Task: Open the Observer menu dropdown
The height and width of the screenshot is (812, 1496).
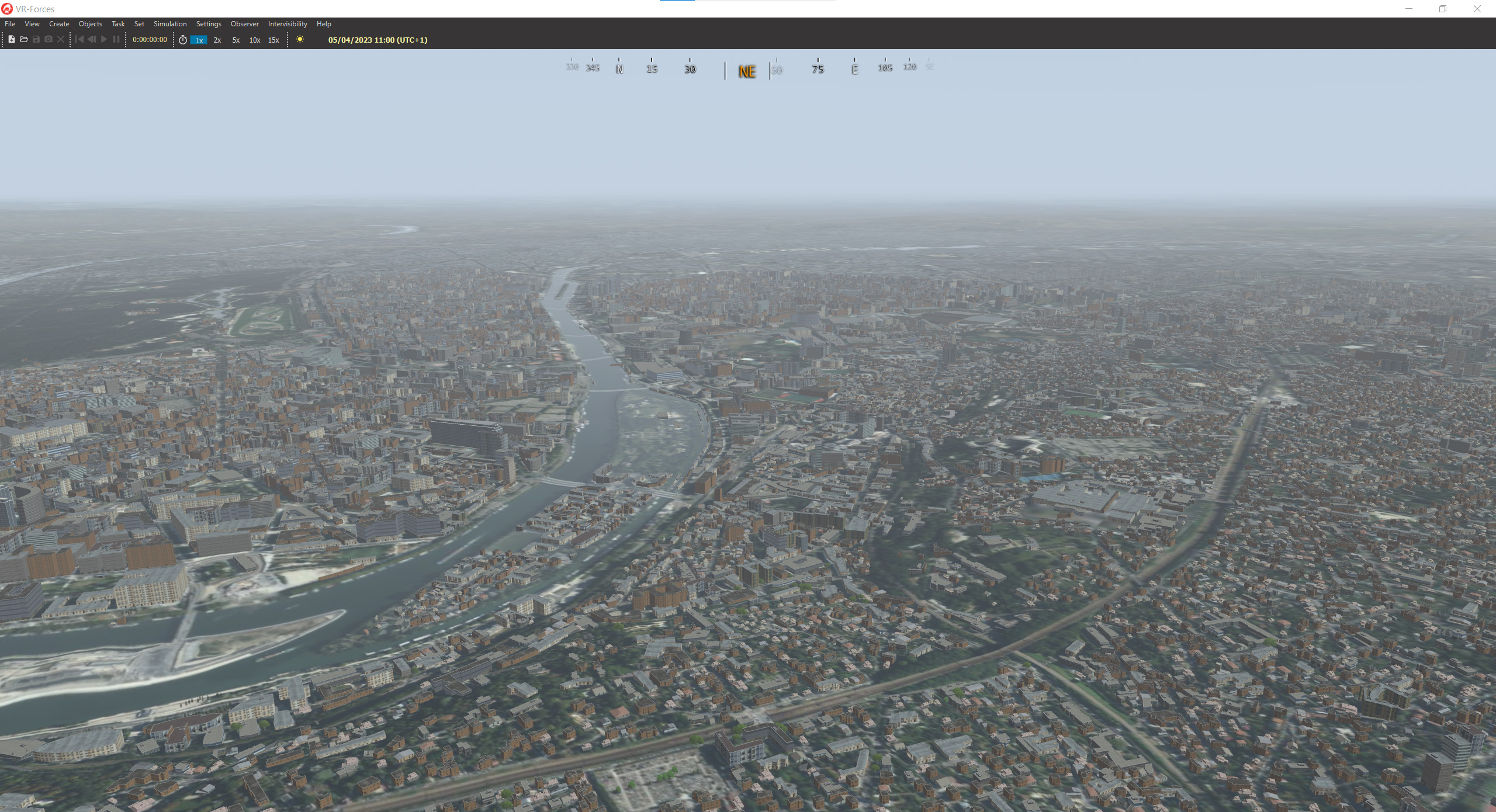Action: pyautogui.click(x=244, y=24)
